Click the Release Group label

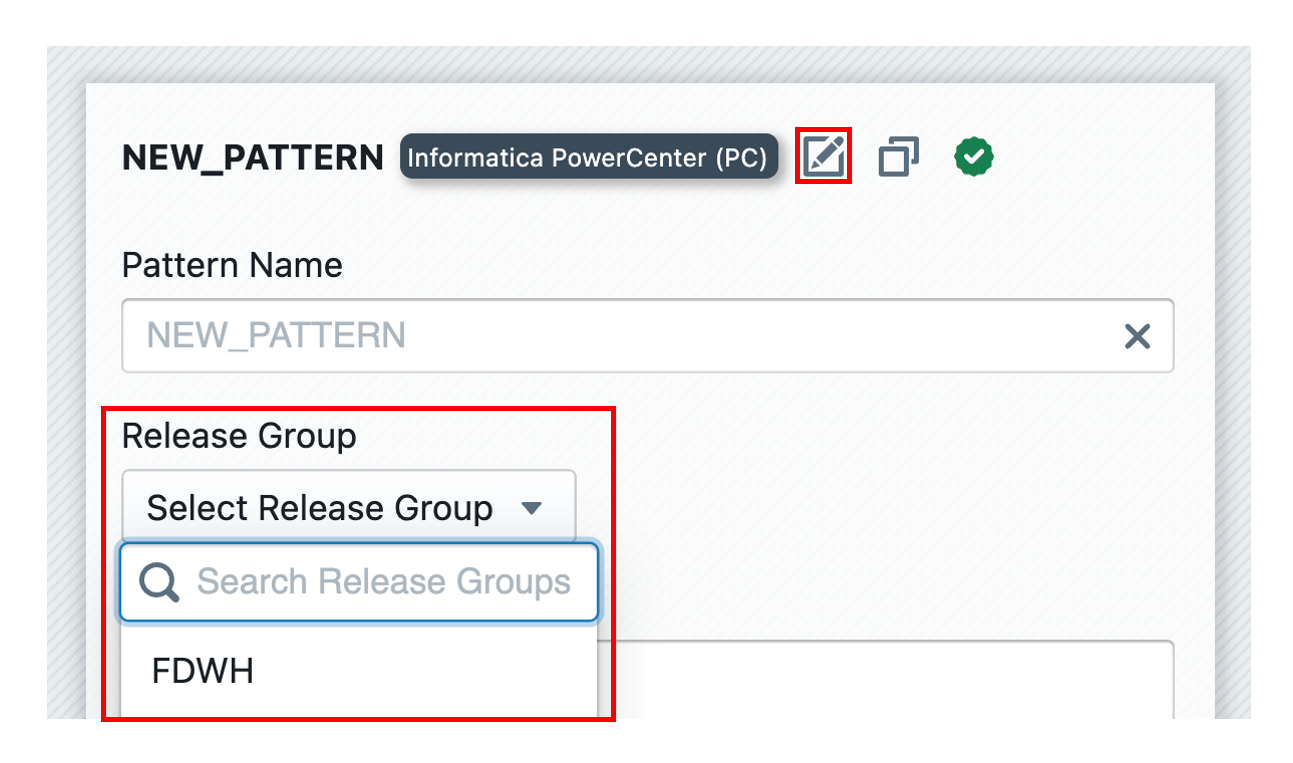pyautogui.click(x=239, y=436)
